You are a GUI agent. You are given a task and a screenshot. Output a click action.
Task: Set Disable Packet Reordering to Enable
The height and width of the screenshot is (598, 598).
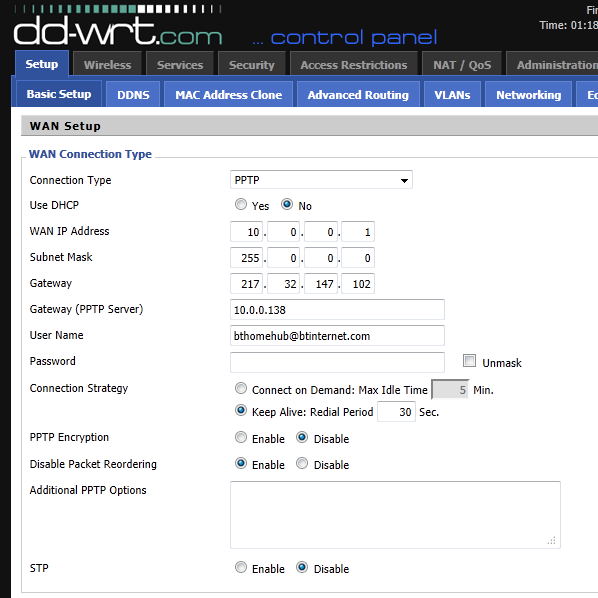point(241,463)
